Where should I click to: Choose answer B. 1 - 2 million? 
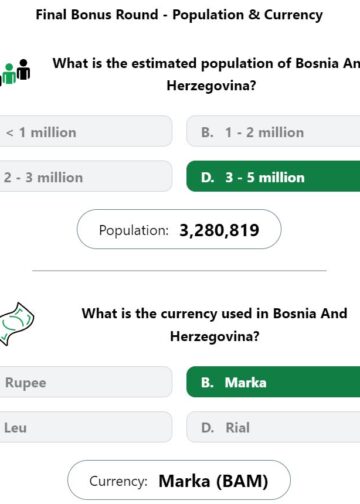click(x=273, y=131)
